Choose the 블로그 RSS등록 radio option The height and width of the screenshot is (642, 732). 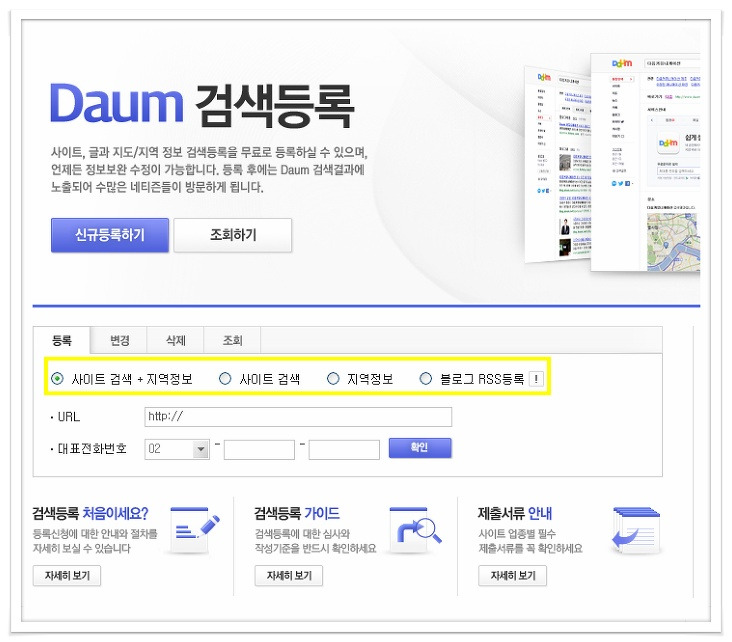tap(425, 379)
